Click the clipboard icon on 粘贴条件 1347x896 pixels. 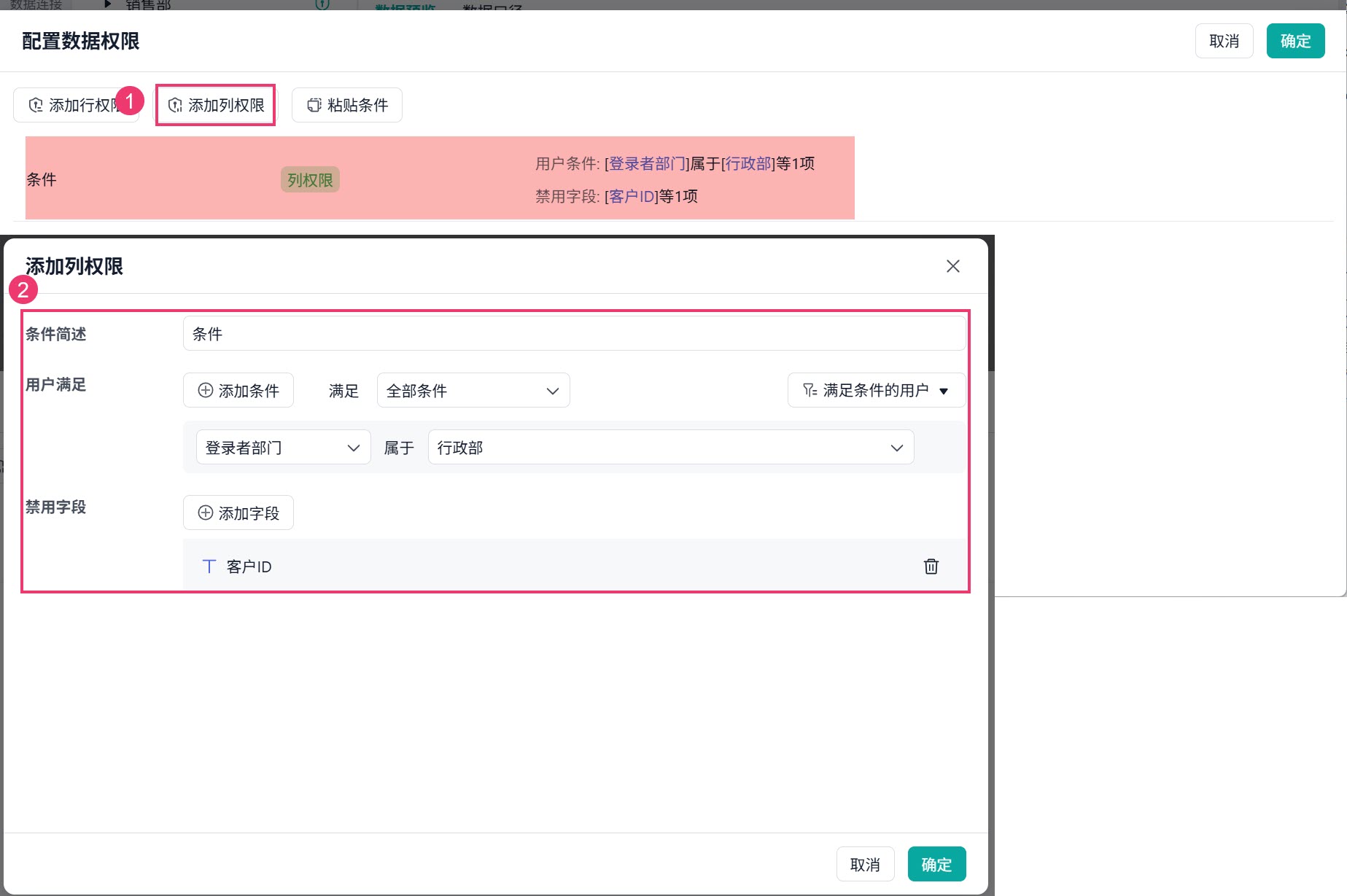coord(314,105)
